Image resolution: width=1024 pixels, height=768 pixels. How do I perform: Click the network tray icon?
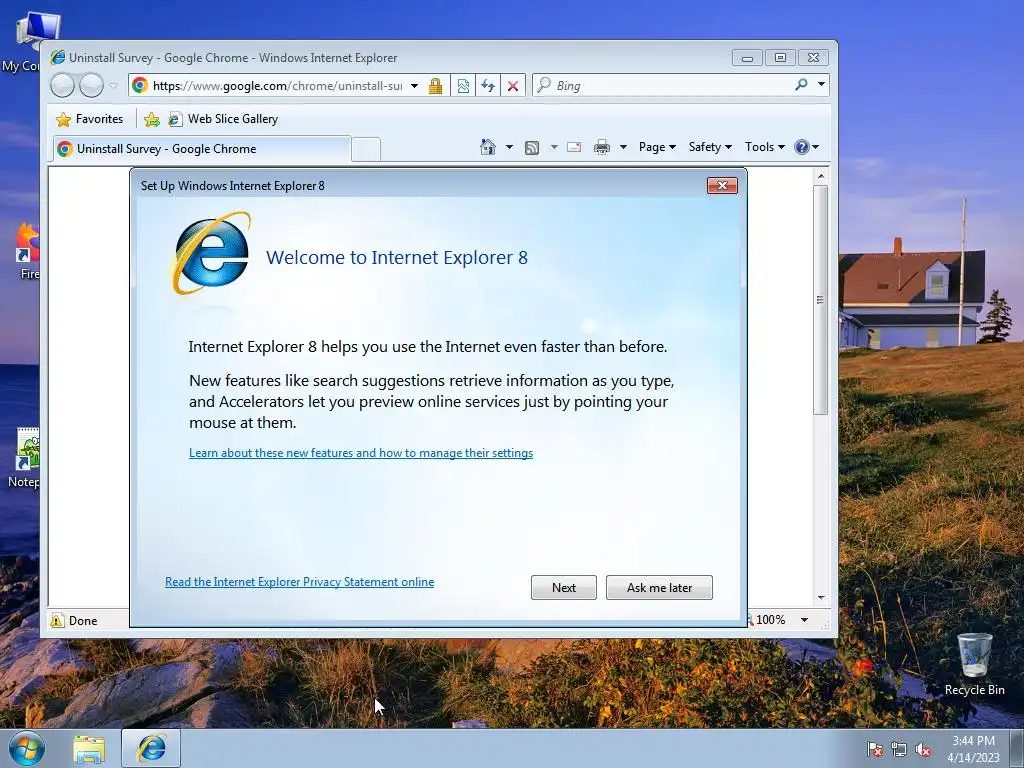point(899,749)
